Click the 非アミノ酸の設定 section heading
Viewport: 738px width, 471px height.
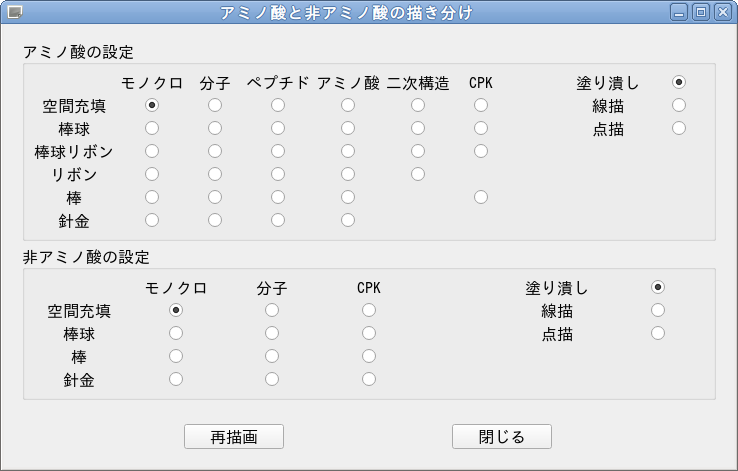coord(86,257)
